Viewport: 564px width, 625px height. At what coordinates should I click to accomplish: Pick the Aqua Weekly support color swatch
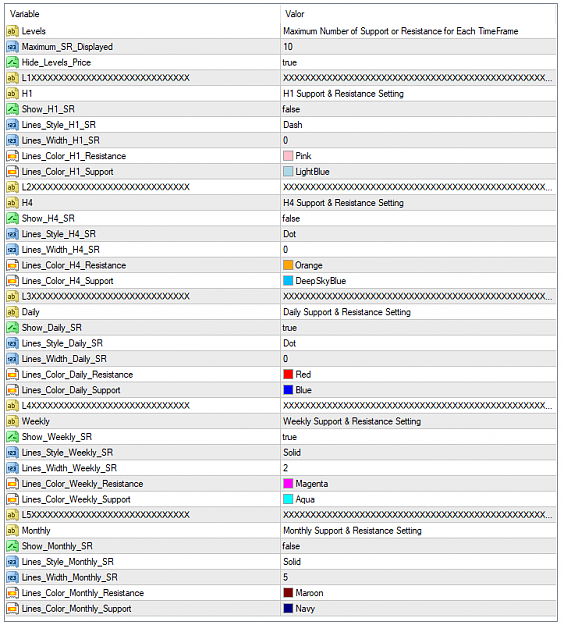[288, 499]
